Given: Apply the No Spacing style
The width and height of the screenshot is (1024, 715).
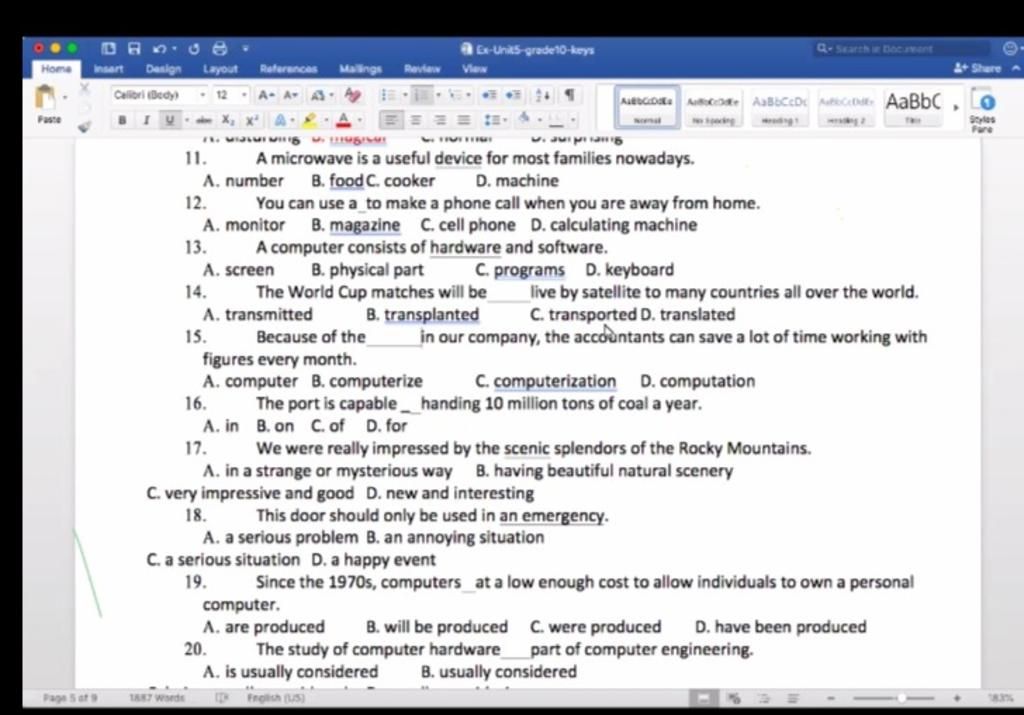Looking at the screenshot, I should 713,108.
